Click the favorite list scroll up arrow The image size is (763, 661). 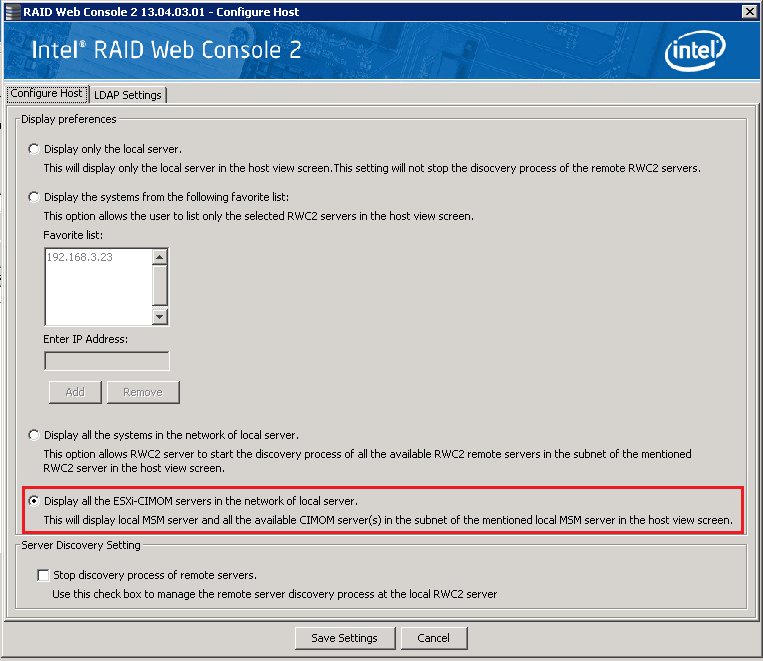(x=160, y=257)
